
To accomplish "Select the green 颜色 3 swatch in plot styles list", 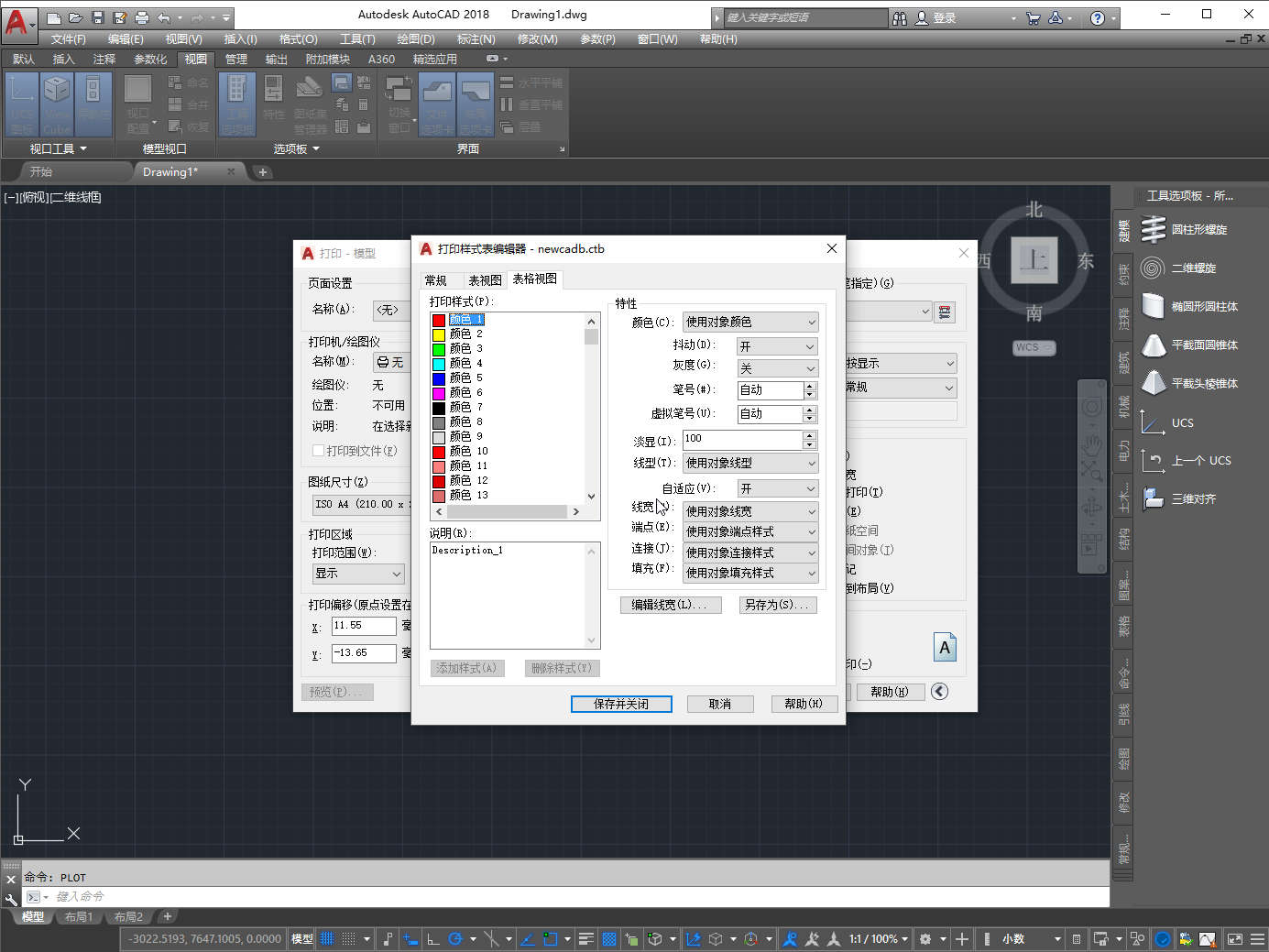I will click(439, 349).
